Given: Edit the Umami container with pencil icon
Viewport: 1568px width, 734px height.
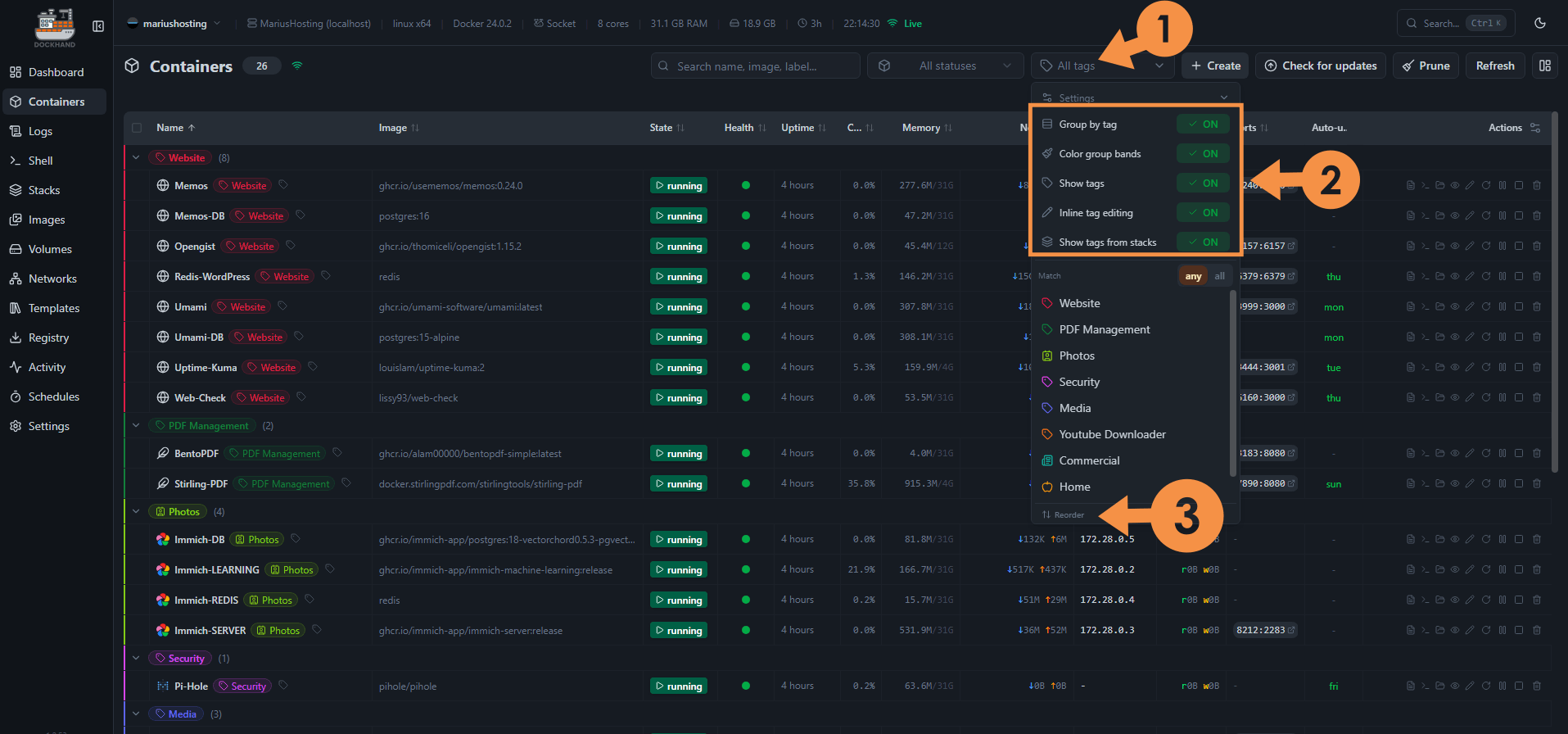Looking at the screenshot, I should coord(1470,307).
